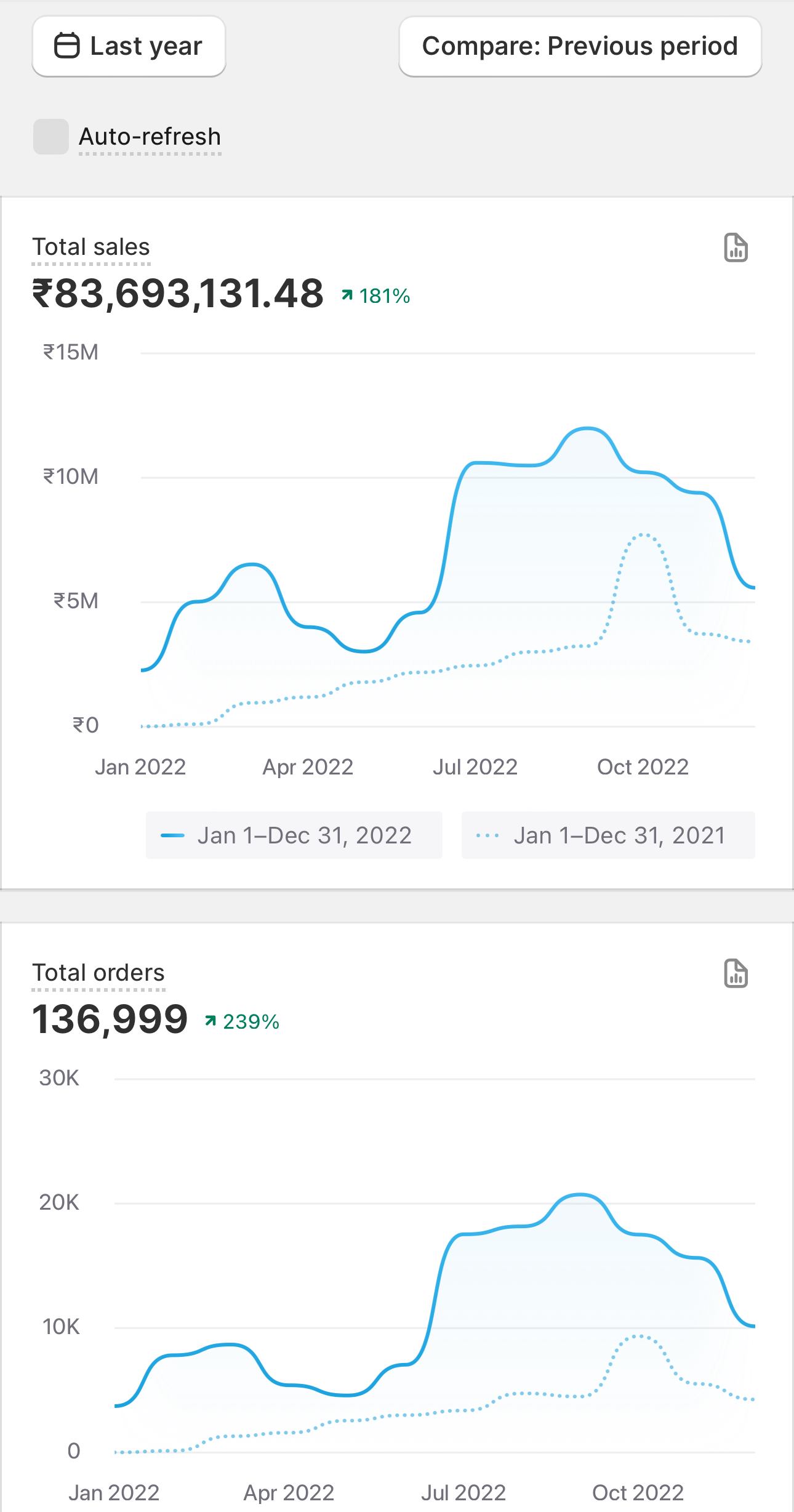Toggle the Jan 1–Dec 31, 2022 legend series
This screenshot has width=794, height=1512.
click(x=294, y=835)
